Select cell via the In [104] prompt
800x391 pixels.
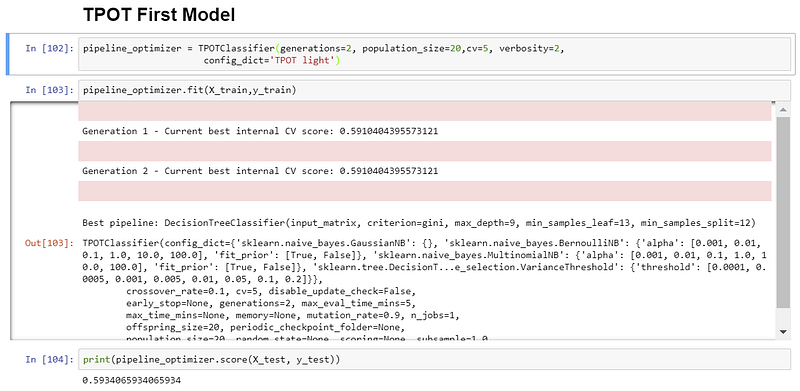coord(49,360)
